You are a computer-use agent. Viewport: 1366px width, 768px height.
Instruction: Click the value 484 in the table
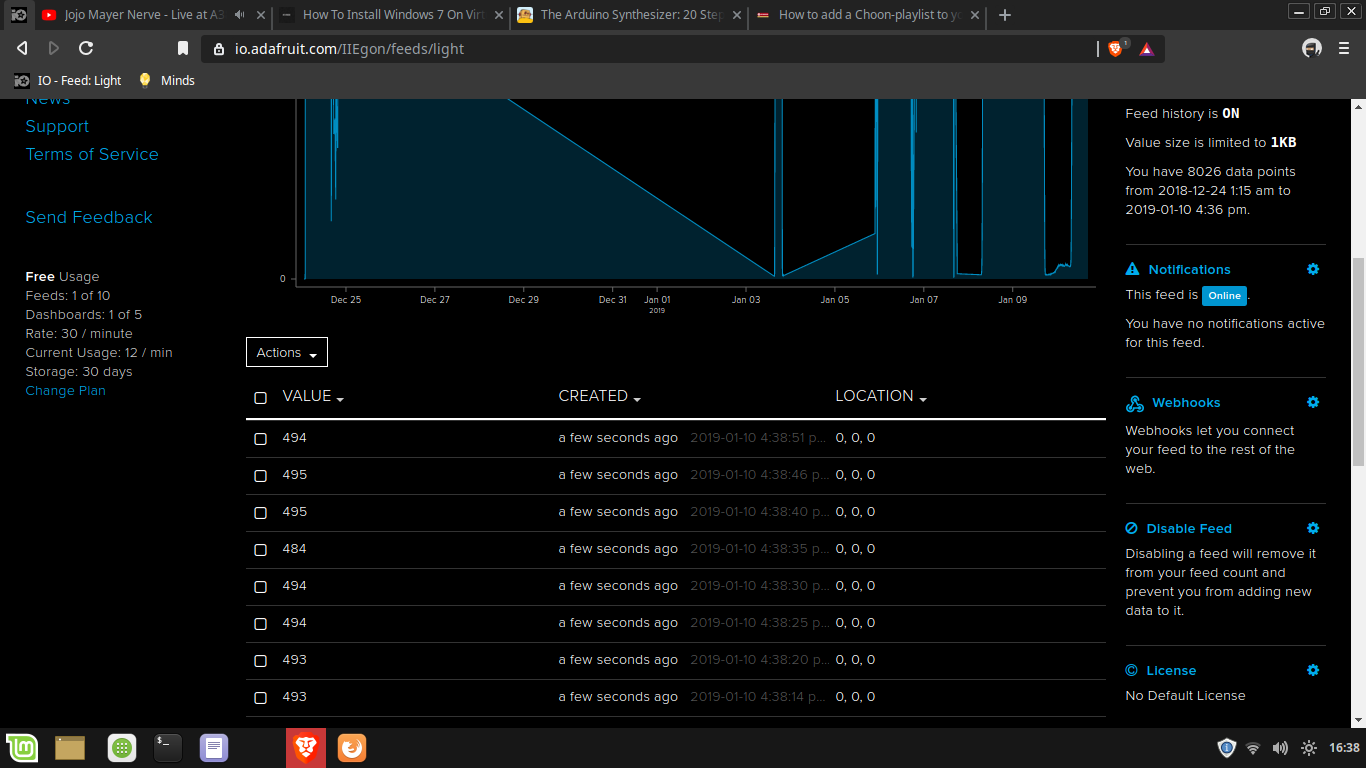coord(294,549)
